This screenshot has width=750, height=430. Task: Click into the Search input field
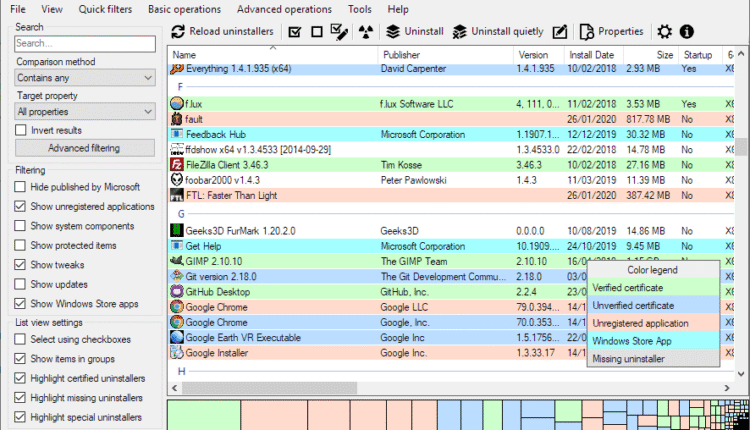click(x=85, y=44)
